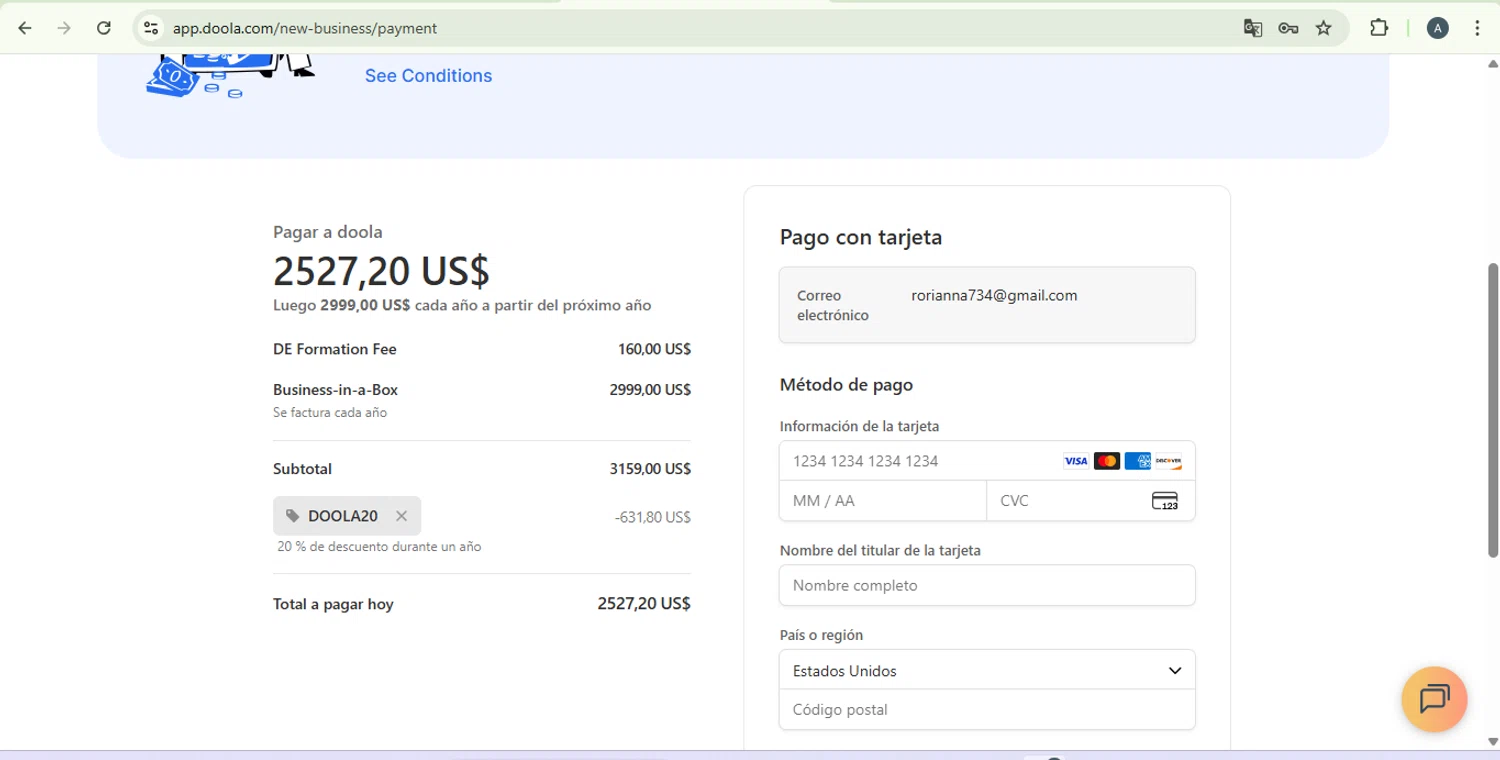Screen dimensions: 1500x760
Task: Open saved passwords key icon
Action: click(x=1288, y=28)
